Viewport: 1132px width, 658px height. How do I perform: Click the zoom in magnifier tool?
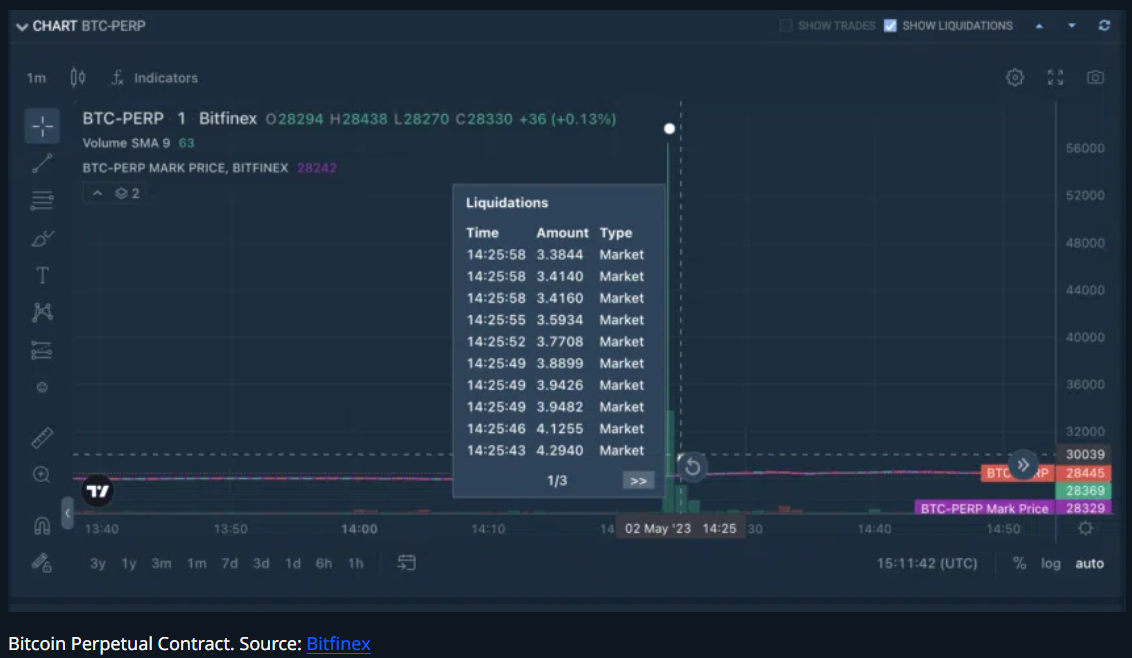click(x=42, y=475)
